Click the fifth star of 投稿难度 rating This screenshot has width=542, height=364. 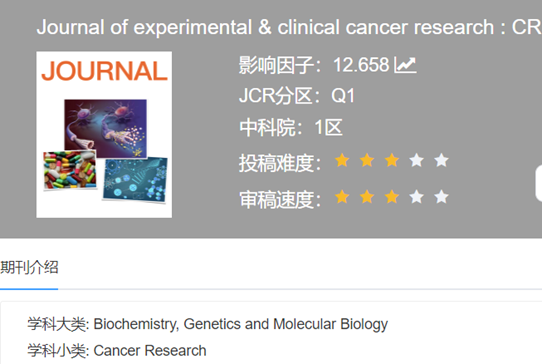click(441, 160)
